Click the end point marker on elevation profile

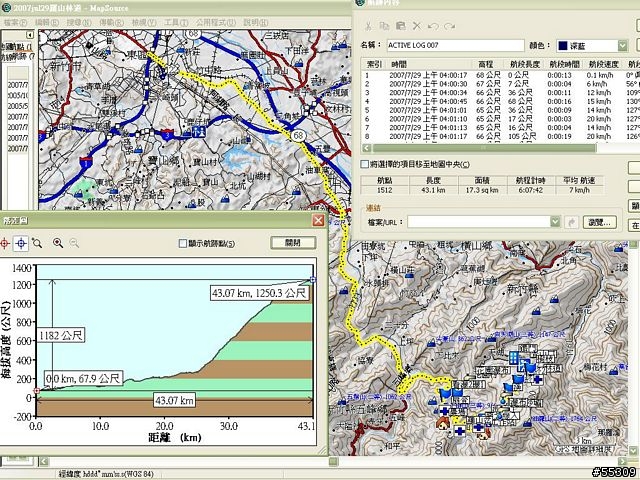(x=313, y=280)
